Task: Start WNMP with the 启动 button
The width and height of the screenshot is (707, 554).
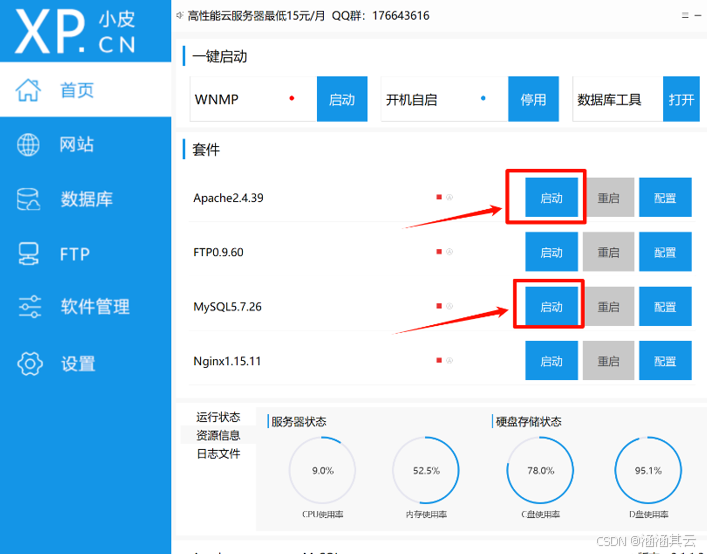Action: 342,99
